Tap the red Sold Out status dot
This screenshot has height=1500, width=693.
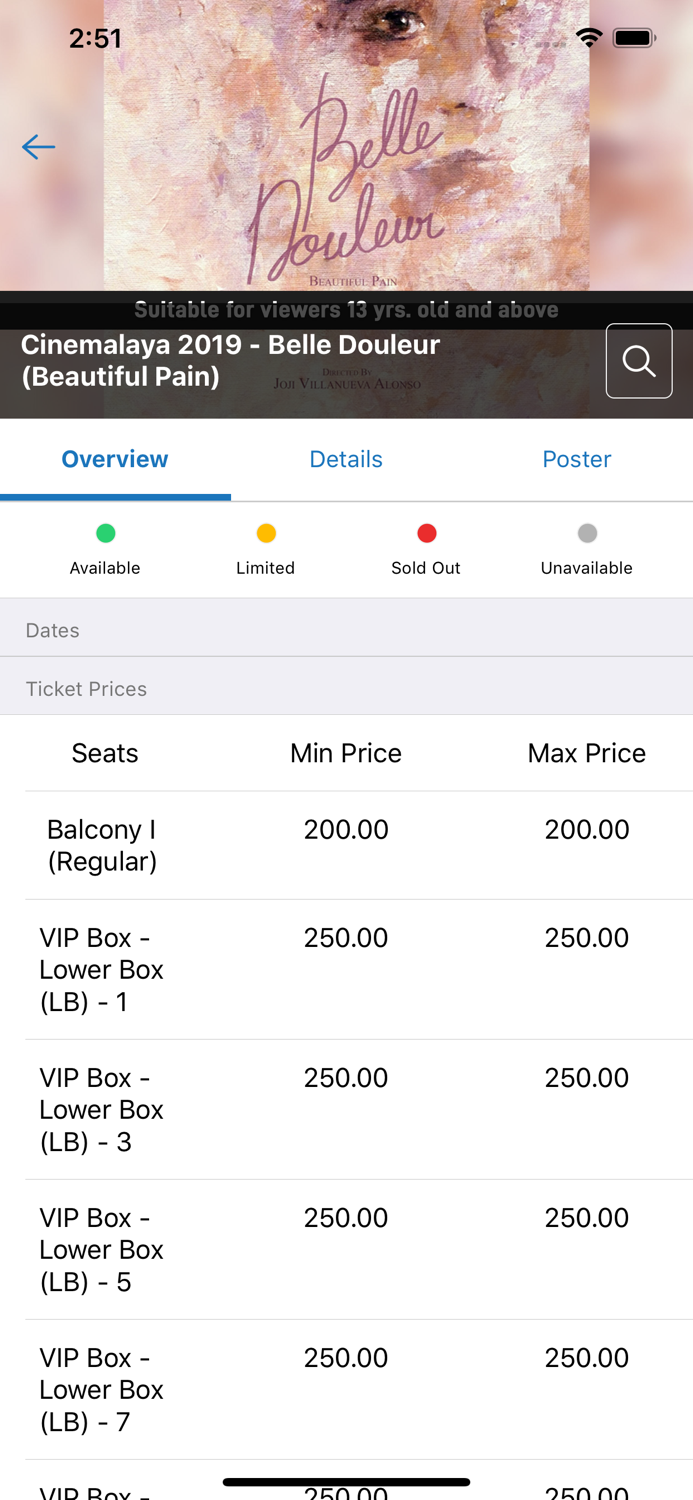[x=427, y=533]
